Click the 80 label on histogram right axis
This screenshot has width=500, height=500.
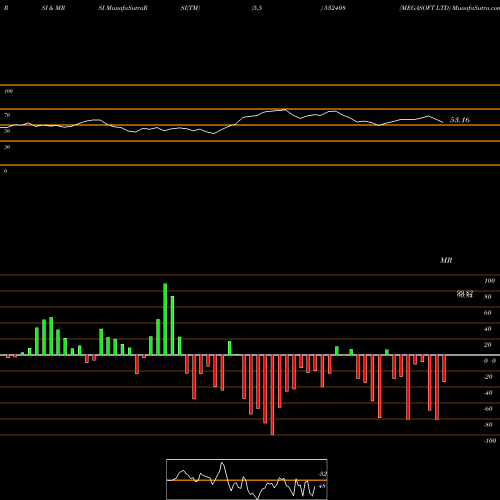(488, 297)
